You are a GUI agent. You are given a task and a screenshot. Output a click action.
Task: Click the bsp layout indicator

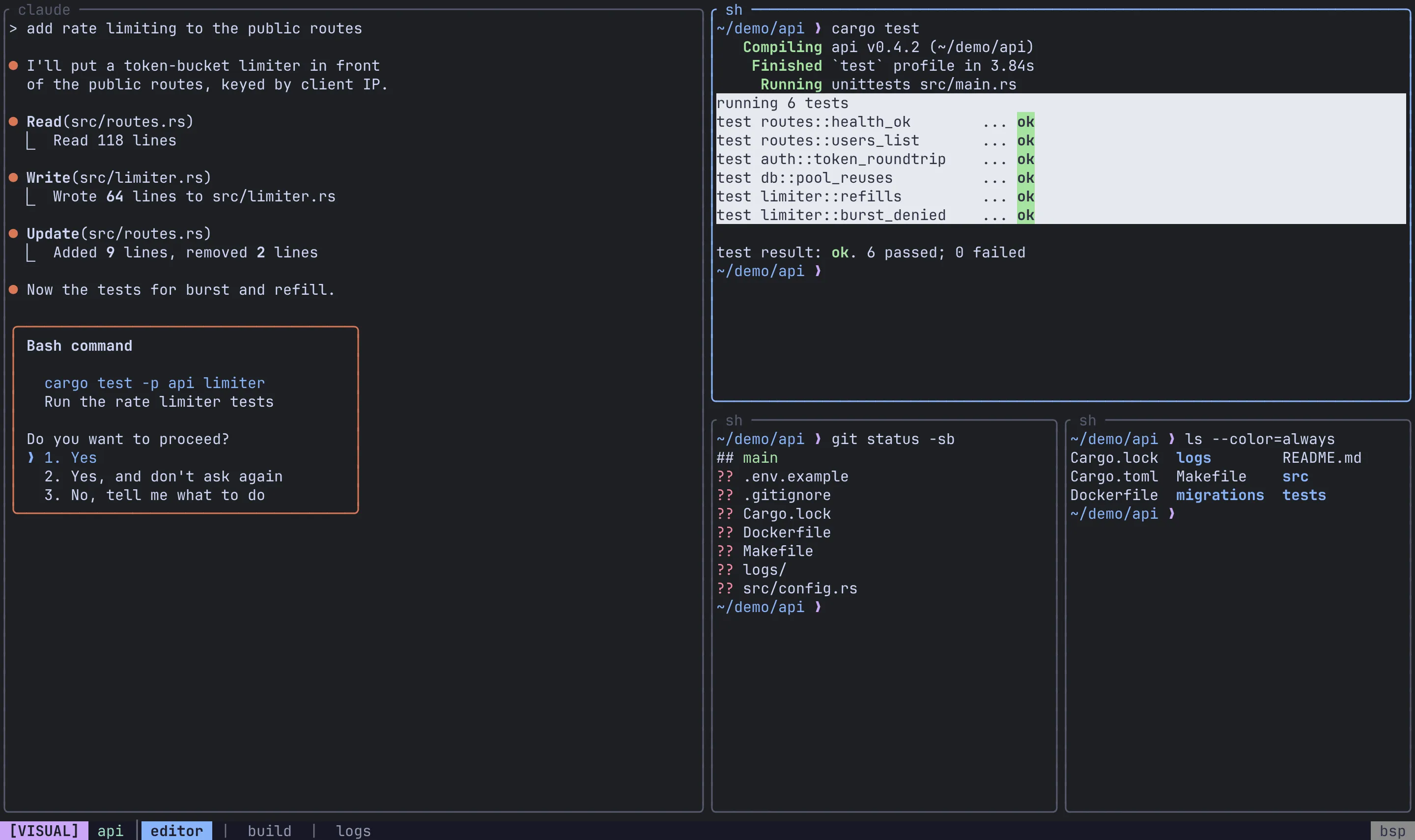click(x=1392, y=831)
